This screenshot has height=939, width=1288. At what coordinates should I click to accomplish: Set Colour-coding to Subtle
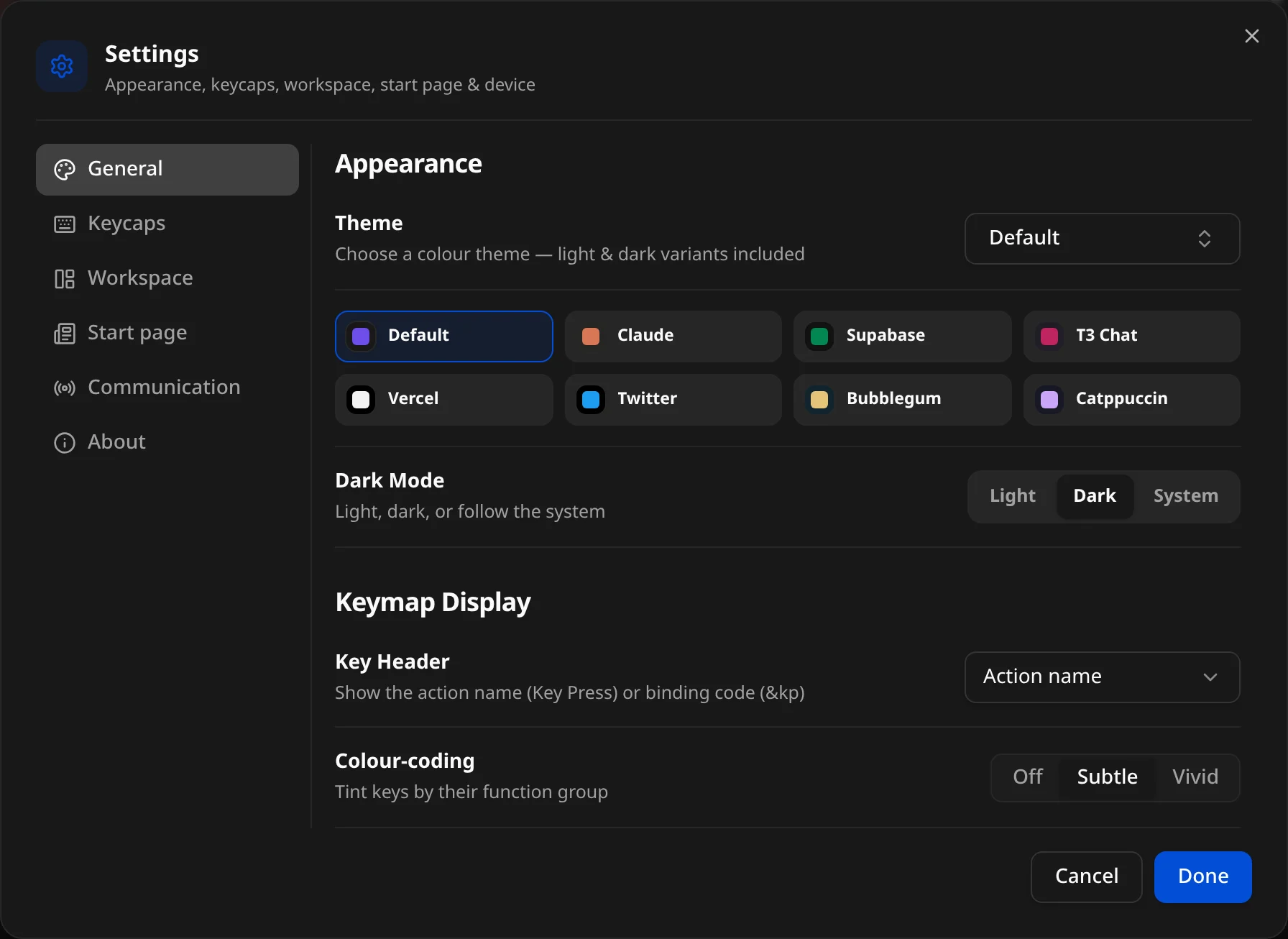(x=1108, y=777)
